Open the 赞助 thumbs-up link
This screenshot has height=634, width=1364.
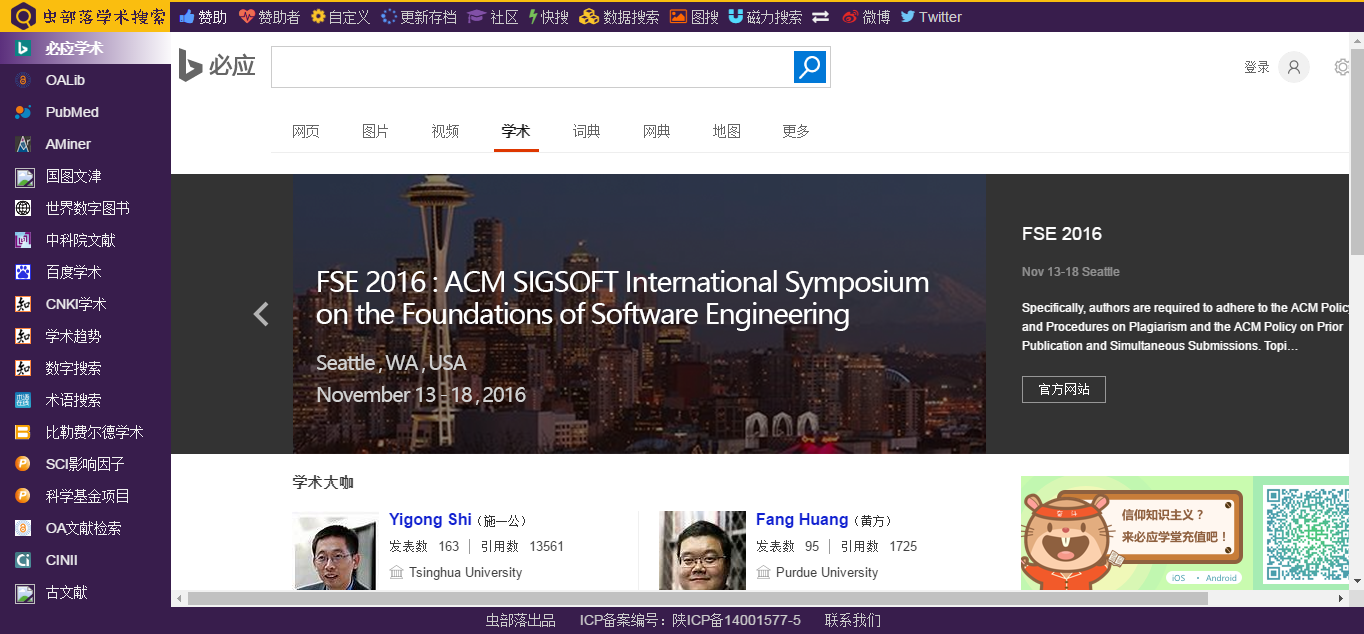[x=203, y=17]
